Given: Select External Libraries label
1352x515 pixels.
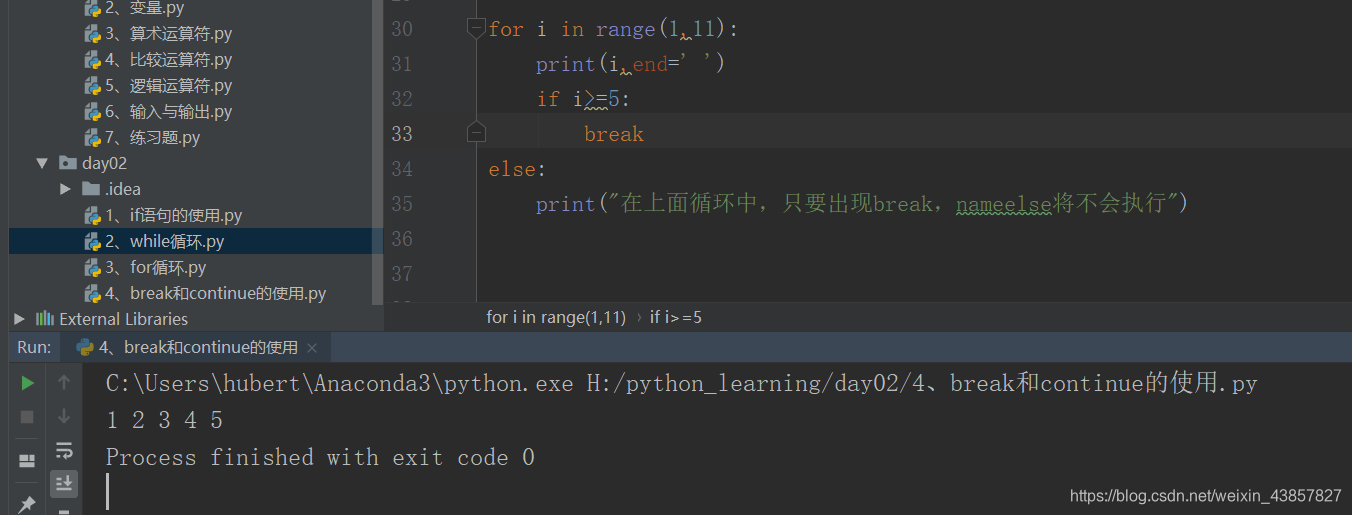Looking at the screenshot, I should [124, 319].
